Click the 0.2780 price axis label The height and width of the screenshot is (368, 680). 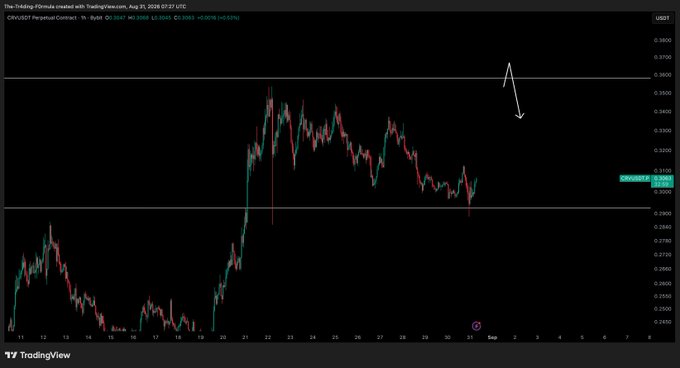[x=662, y=241]
